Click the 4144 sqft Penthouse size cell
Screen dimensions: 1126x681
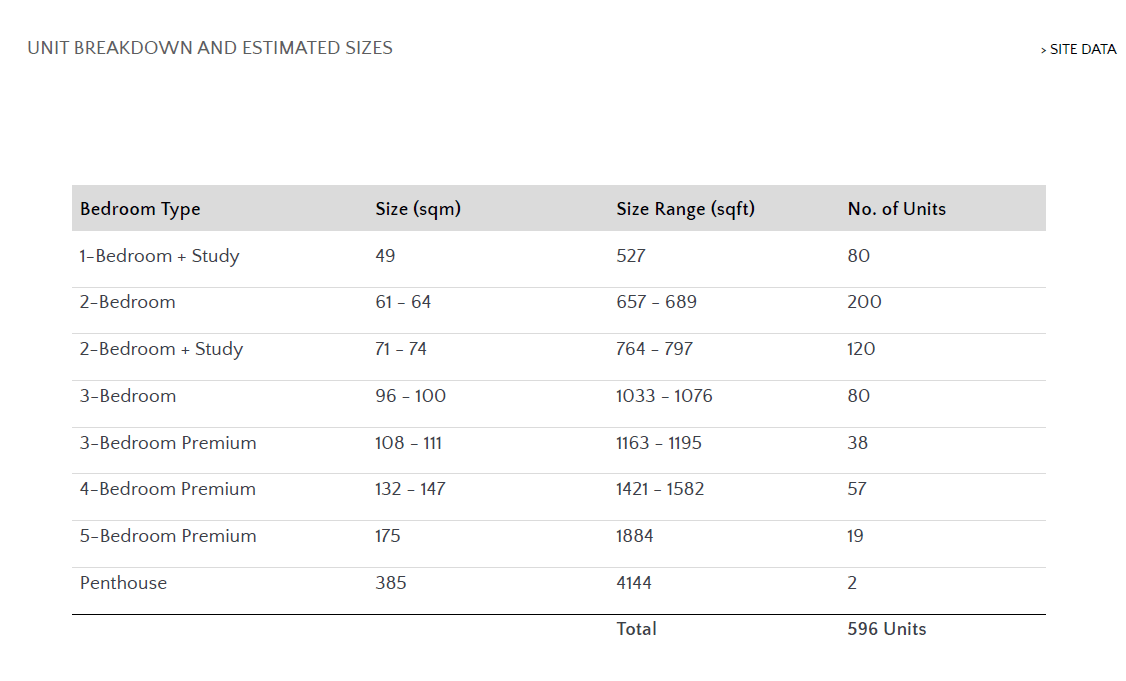click(634, 583)
